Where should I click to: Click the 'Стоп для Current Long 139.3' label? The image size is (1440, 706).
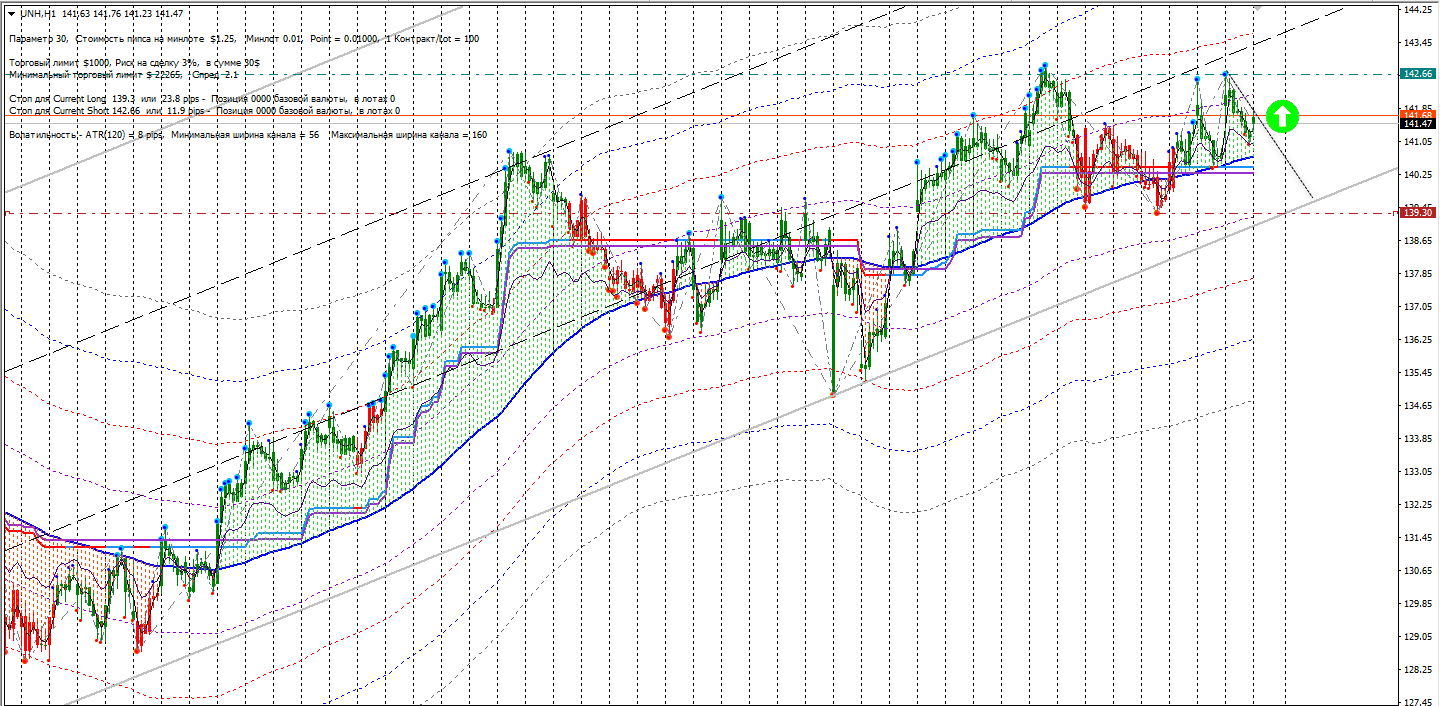(70, 99)
